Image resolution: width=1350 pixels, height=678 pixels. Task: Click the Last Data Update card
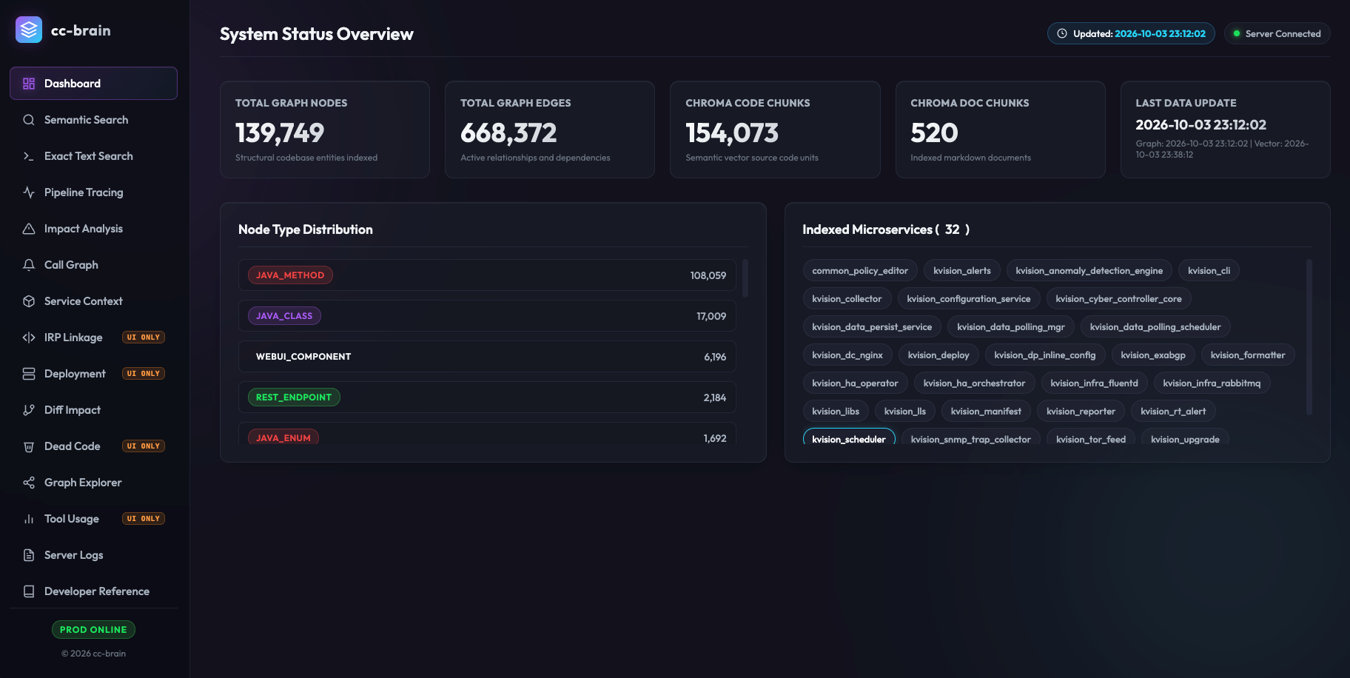[1225, 130]
